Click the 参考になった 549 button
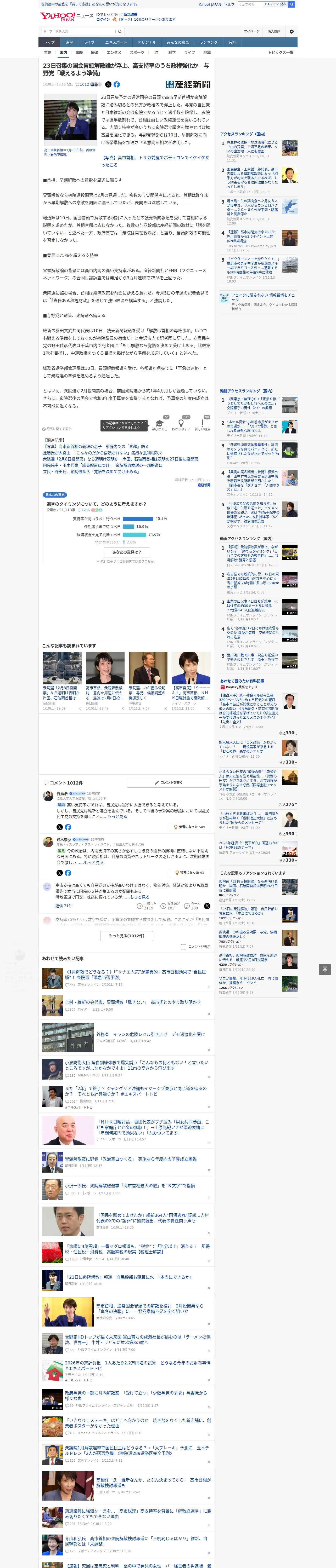This screenshot has height=1568, width=336. coord(190,827)
